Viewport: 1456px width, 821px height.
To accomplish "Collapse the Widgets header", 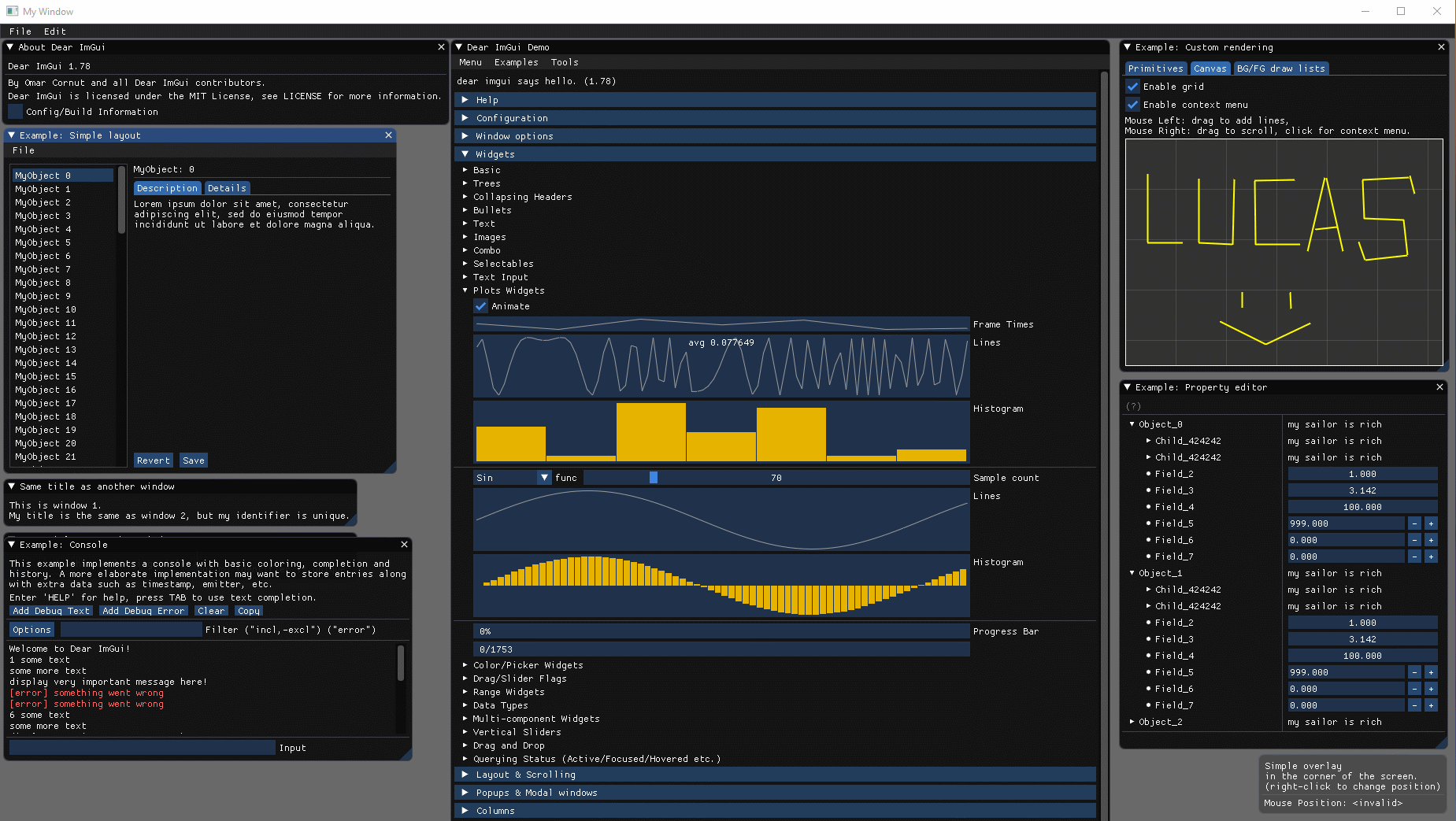I will click(x=776, y=154).
